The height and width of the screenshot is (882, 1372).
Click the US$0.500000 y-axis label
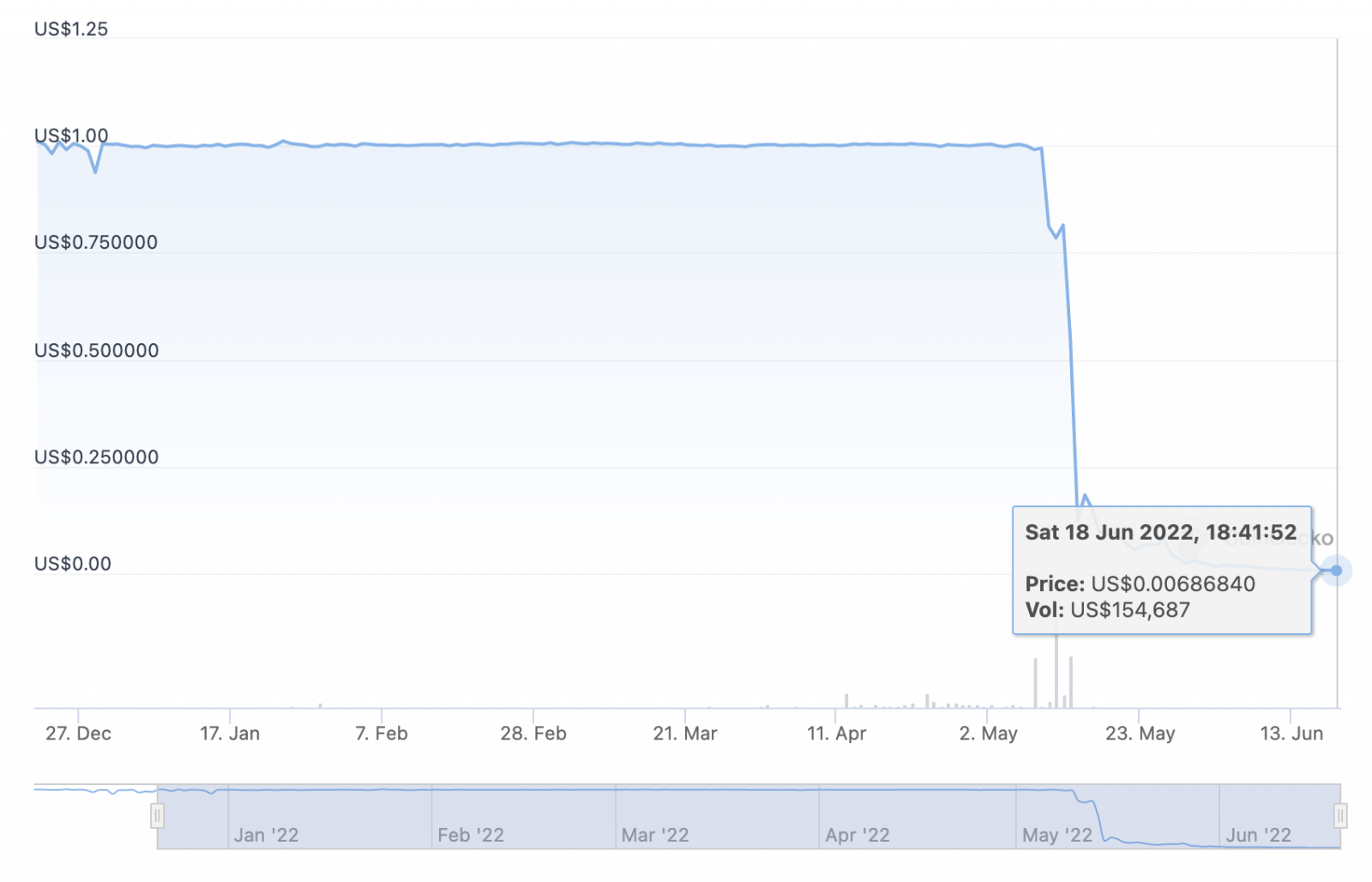coord(96,350)
